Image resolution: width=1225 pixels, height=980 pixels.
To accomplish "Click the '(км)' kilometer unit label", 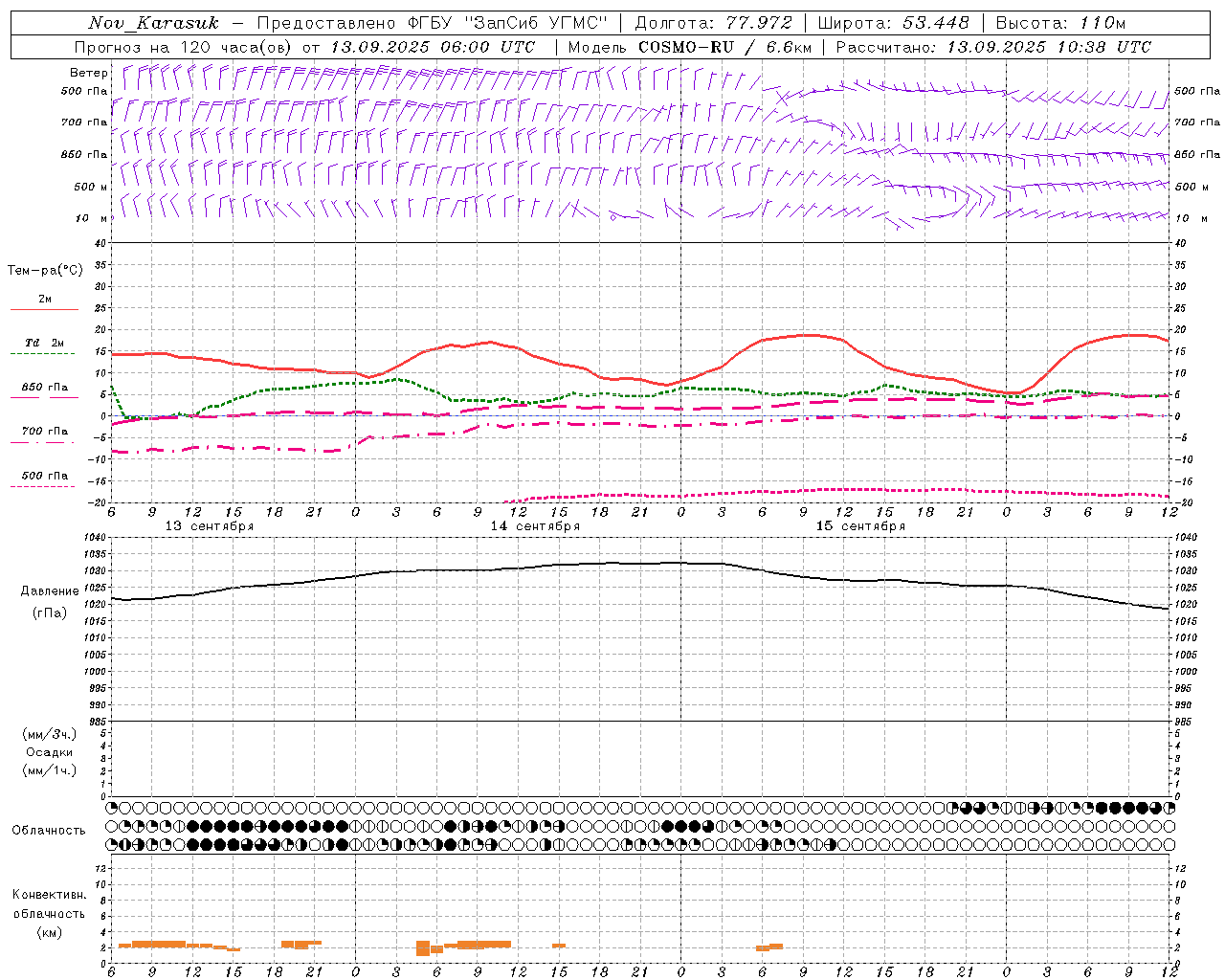I will [49, 932].
